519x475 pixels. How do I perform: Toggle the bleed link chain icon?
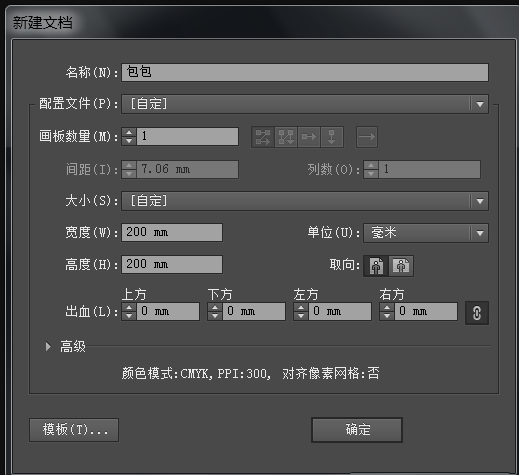coord(477,313)
